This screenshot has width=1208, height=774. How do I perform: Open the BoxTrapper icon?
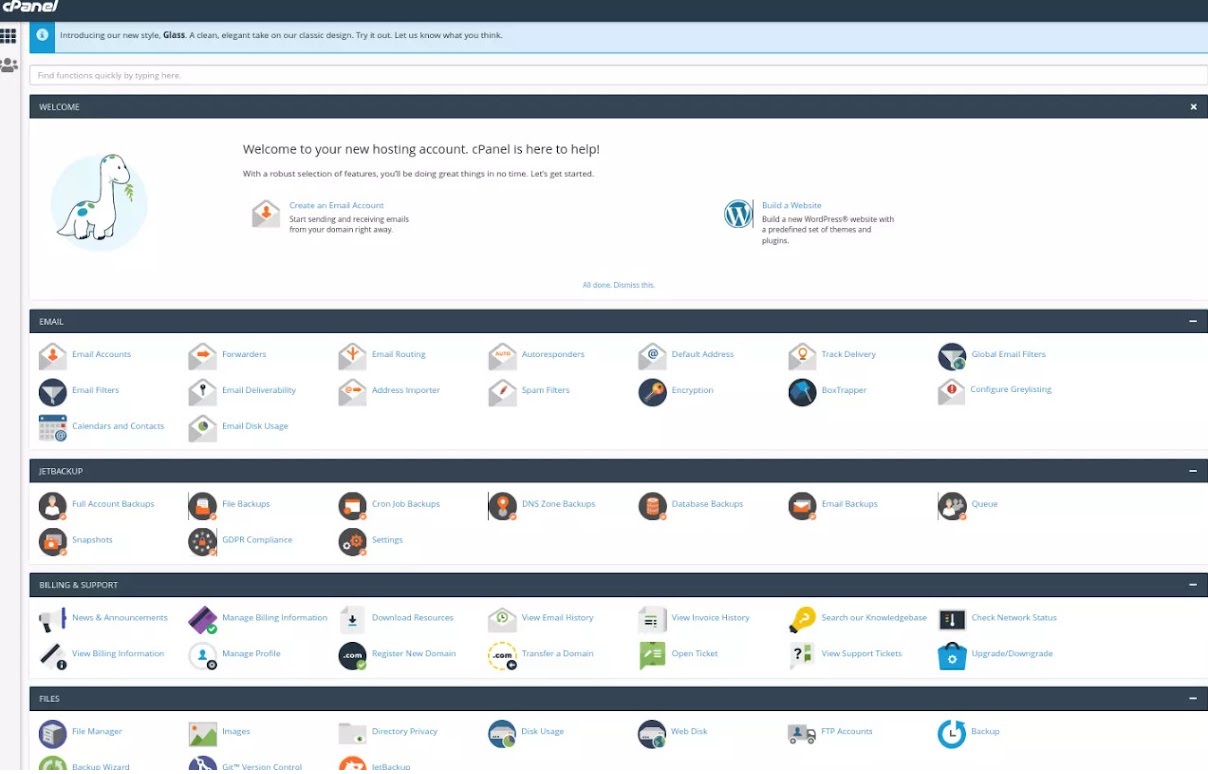point(802,392)
